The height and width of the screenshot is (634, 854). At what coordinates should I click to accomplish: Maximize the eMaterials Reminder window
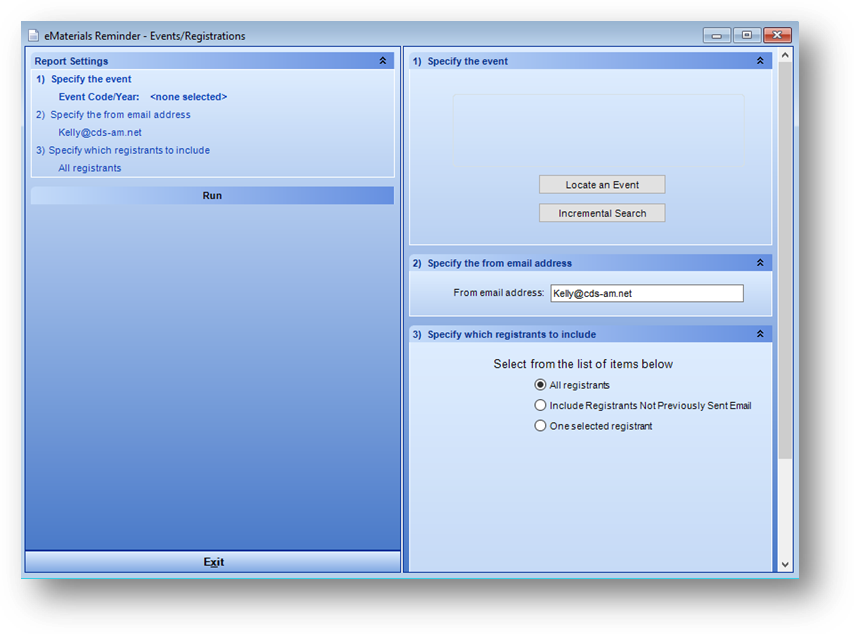pos(747,35)
